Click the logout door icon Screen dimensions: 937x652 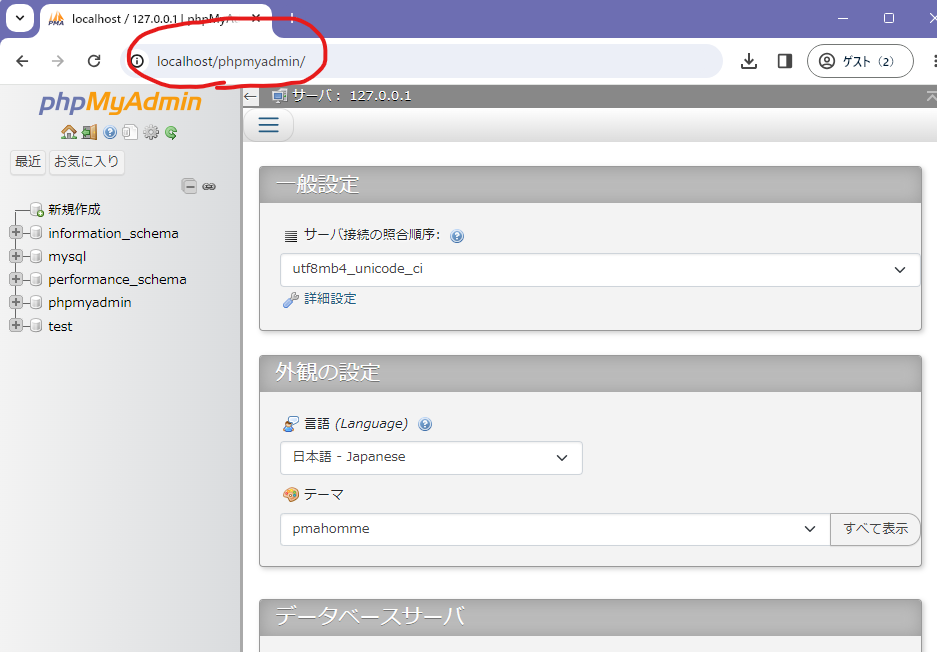tap(89, 132)
